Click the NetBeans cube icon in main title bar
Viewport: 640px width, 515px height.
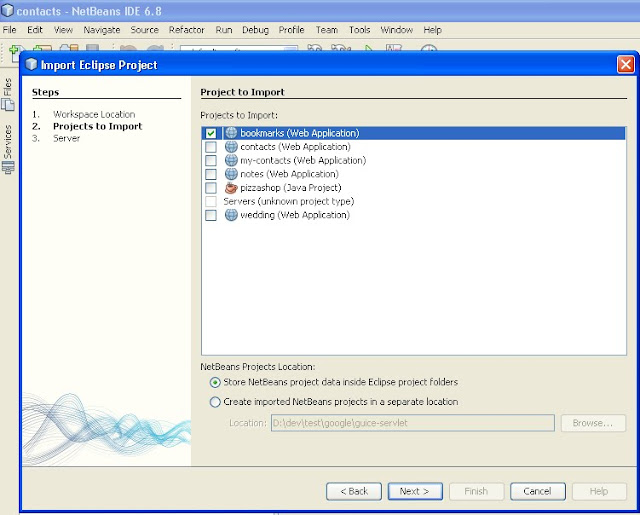point(7,10)
